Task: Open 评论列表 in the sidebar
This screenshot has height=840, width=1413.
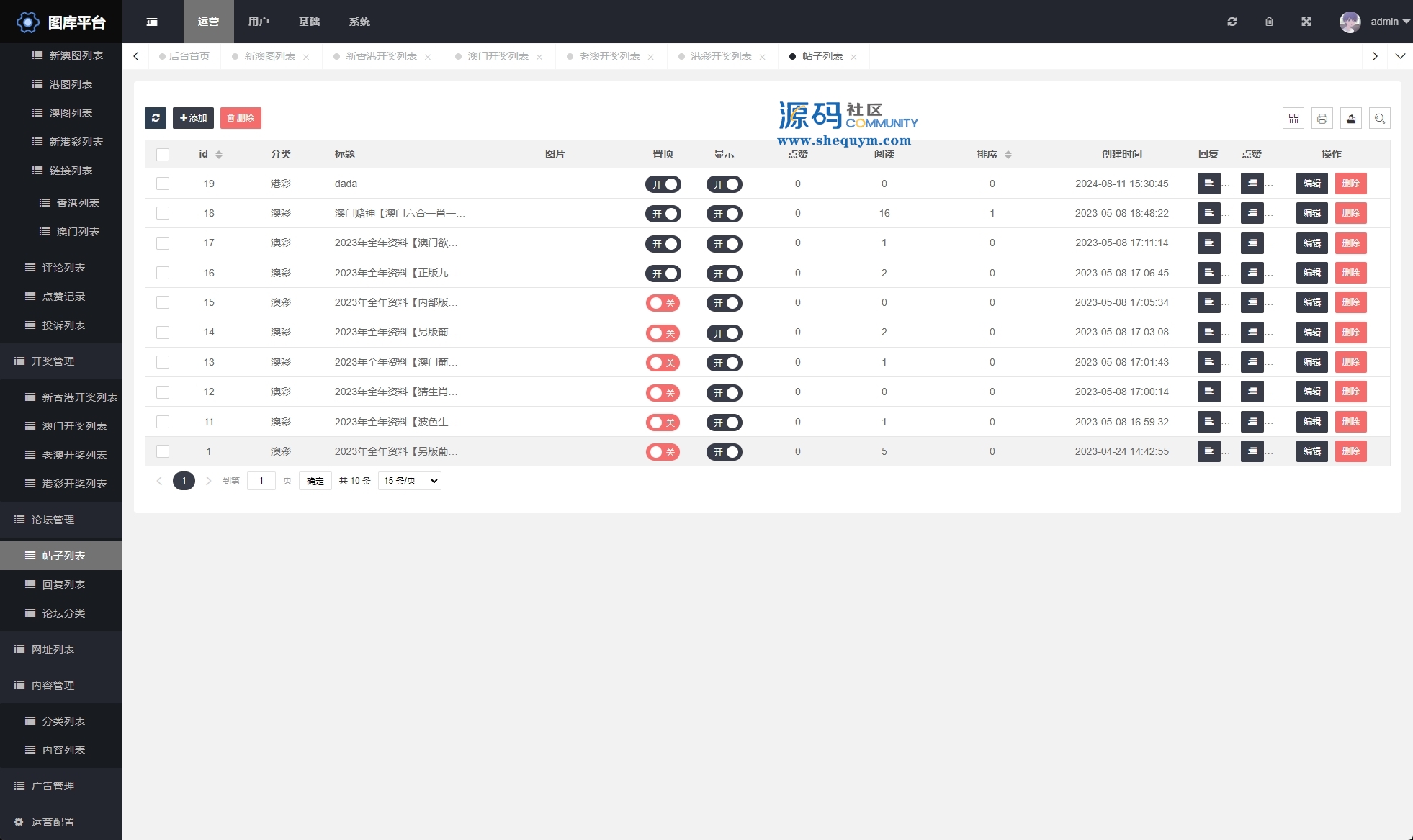Action: (x=61, y=268)
